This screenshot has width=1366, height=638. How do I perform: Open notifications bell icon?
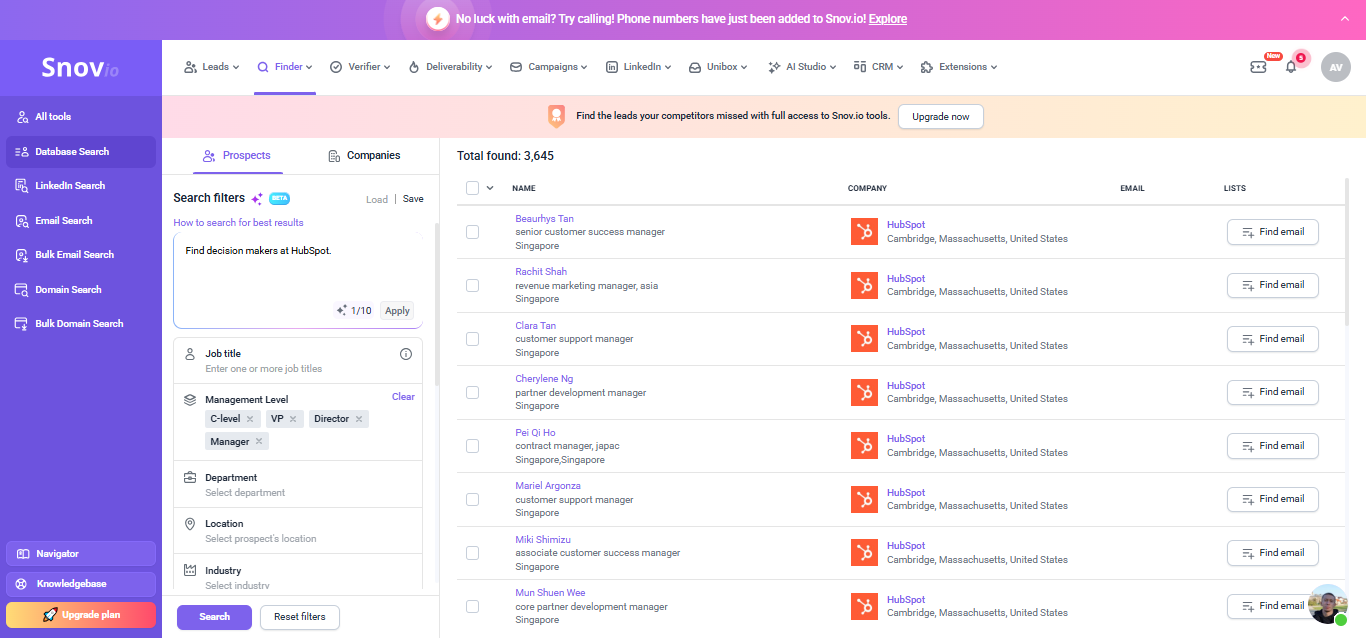coord(1291,67)
